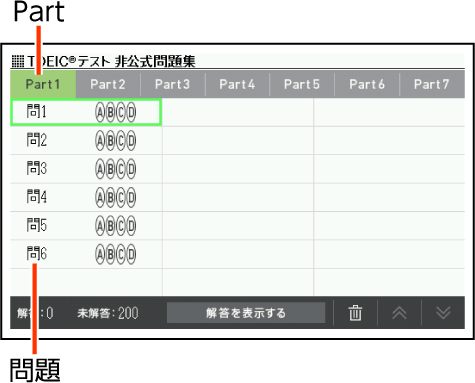Select answer C for 問3
The height and width of the screenshot is (383, 475).
(121, 169)
